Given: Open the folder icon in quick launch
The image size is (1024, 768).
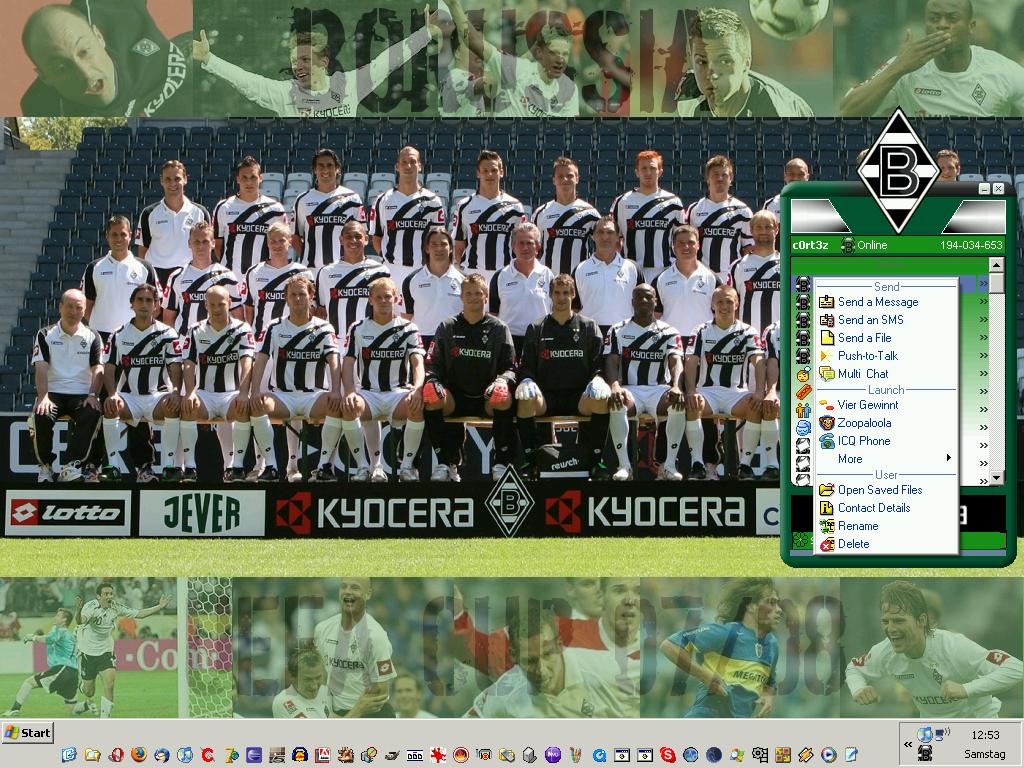Looking at the screenshot, I should [92, 756].
